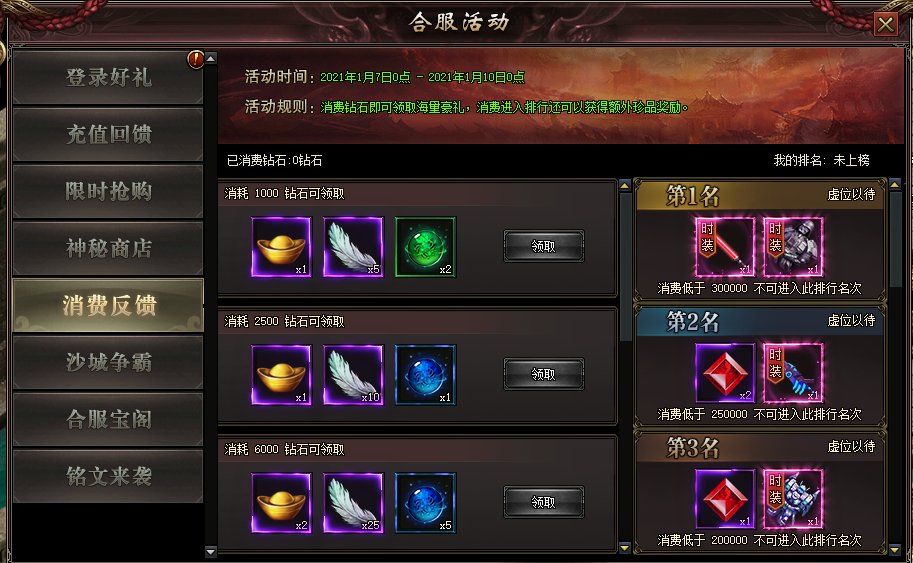This screenshot has height=563, width=913.
Task: Click sidebar scroll down arrow
Action: click(211, 551)
